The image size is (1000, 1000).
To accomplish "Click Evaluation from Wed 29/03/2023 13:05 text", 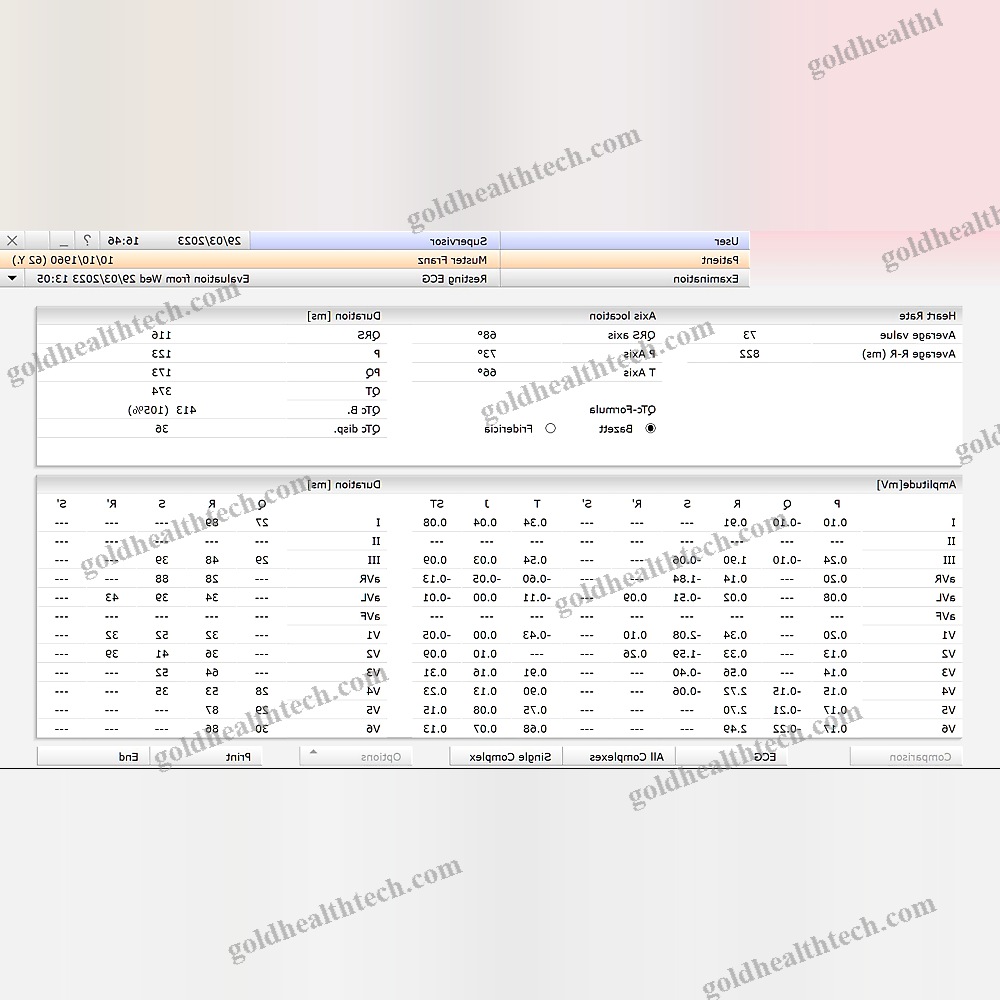I will (x=143, y=279).
